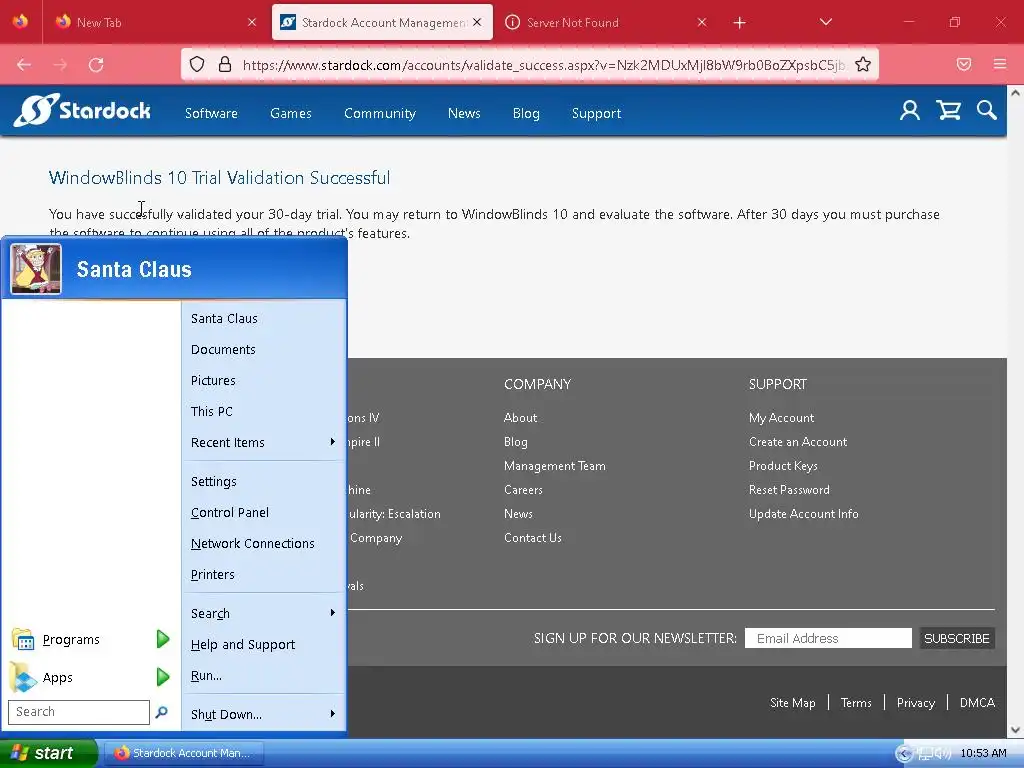This screenshot has width=1024, height=768.
Task: Switch to the Server Not Found tab
Action: coord(605,22)
